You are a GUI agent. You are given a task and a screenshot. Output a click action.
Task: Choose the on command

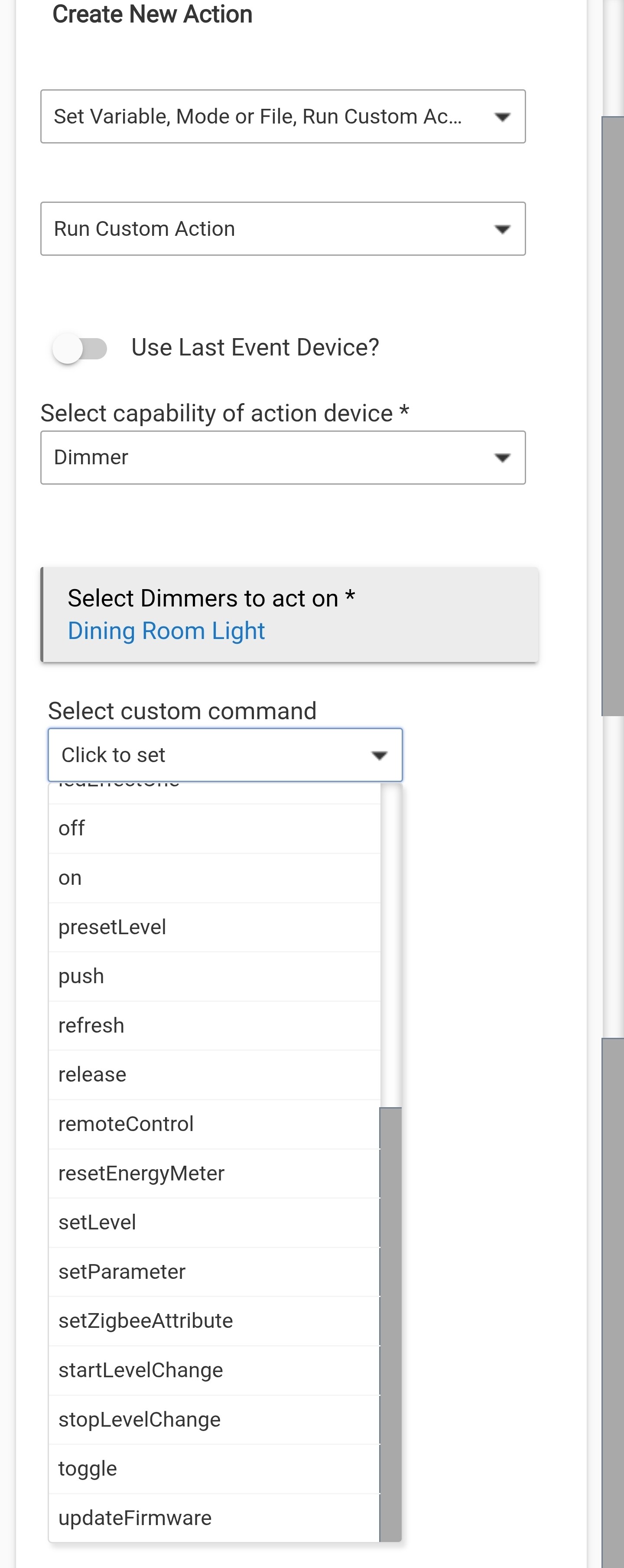[214, 878]
